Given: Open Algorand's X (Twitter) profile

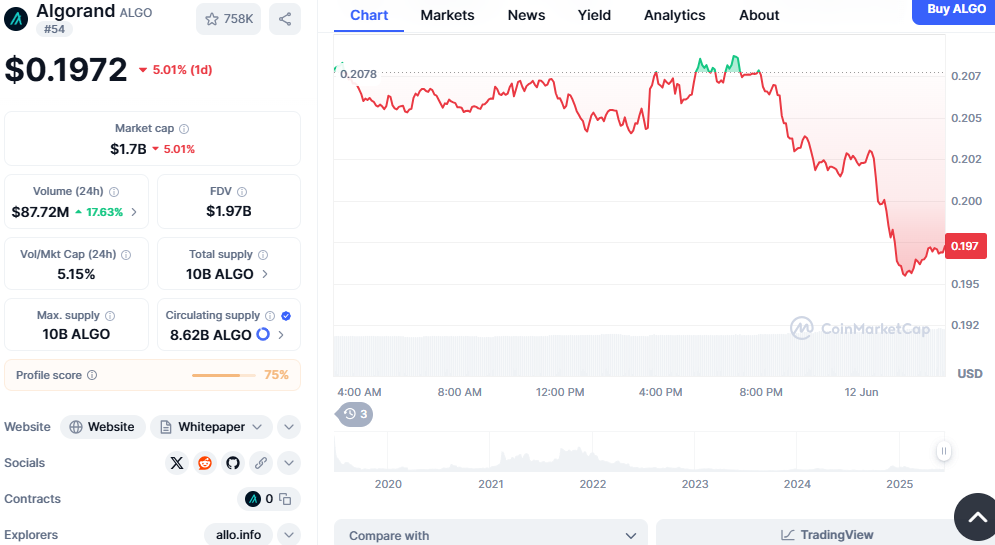Looking at the screenshot, I should 177,463.
